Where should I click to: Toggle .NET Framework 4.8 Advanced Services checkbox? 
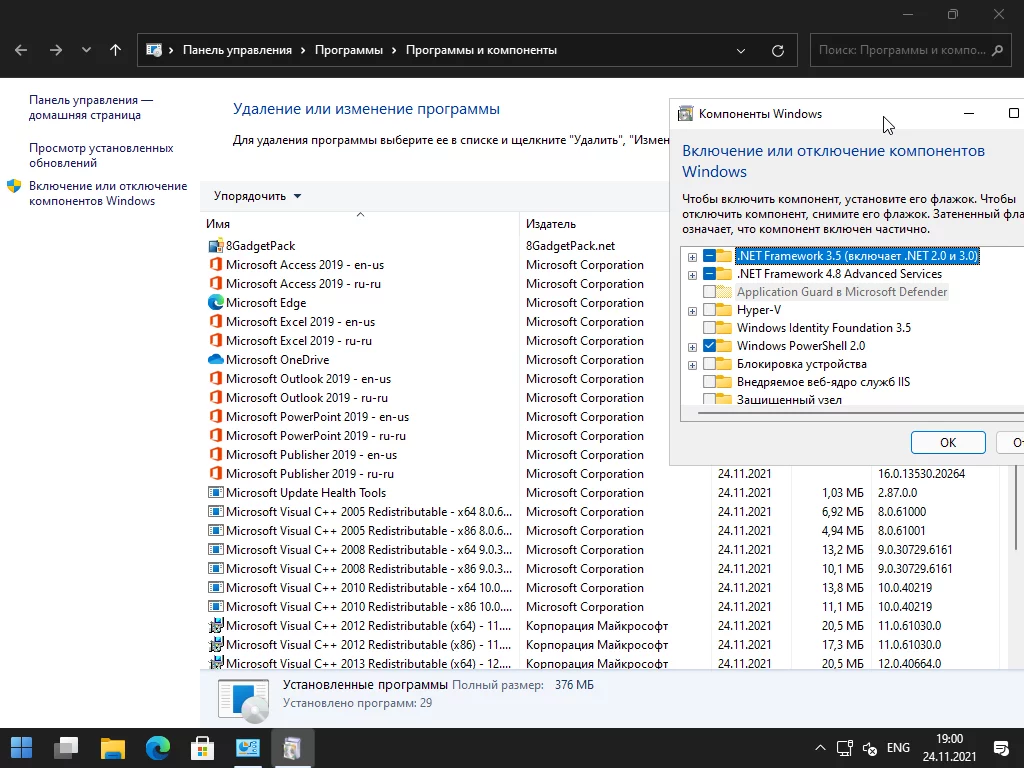(x=709, y=274)
